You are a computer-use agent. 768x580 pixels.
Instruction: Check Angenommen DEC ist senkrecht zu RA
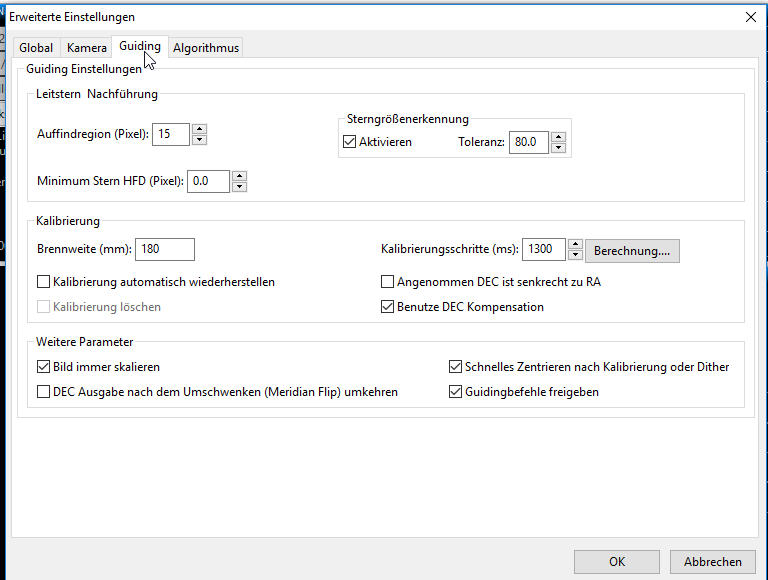[388, 282]
